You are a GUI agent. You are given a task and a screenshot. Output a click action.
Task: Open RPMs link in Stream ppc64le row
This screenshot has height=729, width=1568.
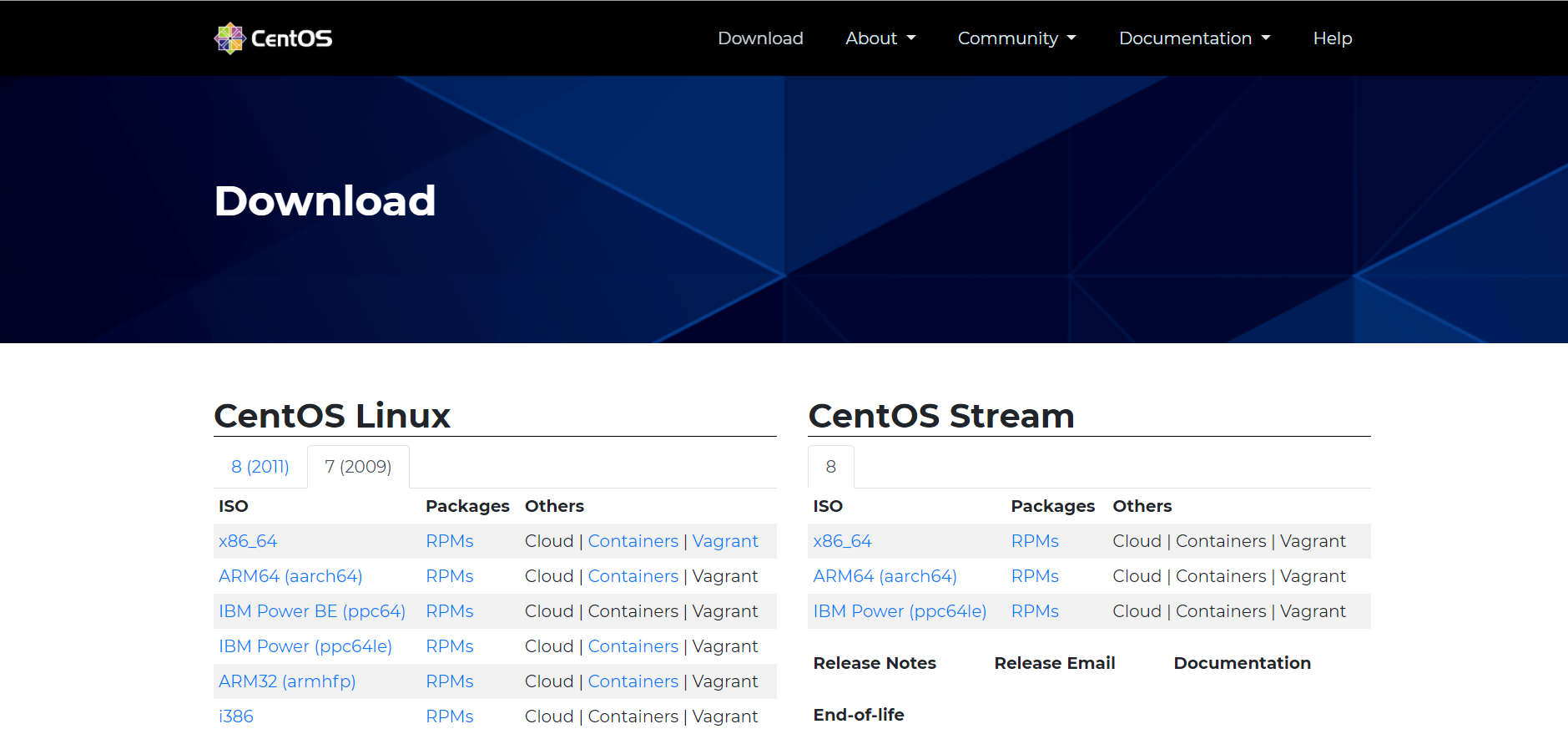1035,611
